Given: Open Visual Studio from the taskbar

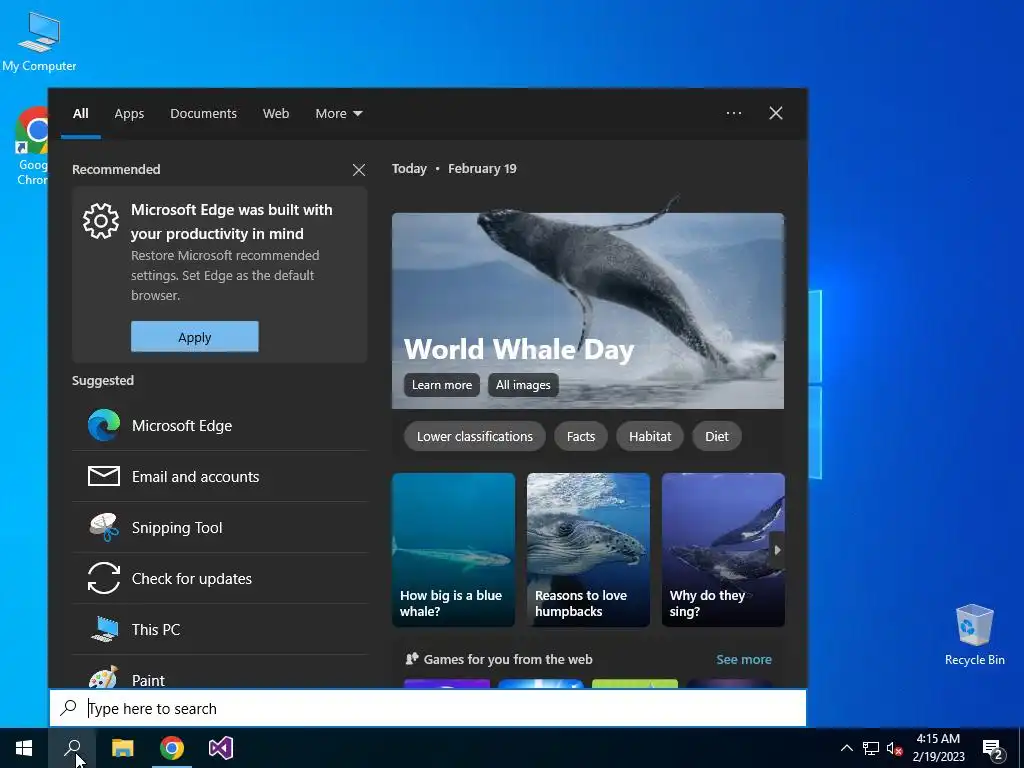Looking at the screenshot, I should pos(221,748).
